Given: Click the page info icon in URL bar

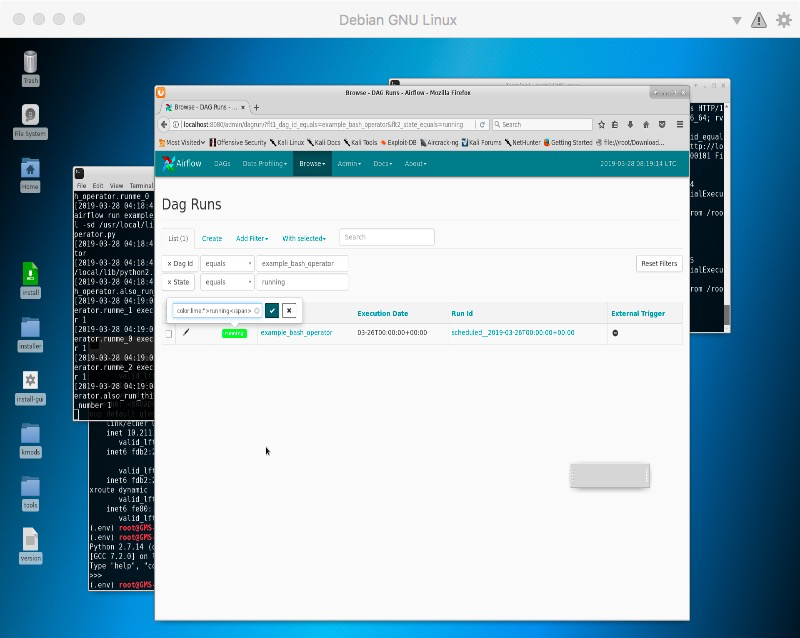Looking at the screenshot, I should (x=176, y=125).
